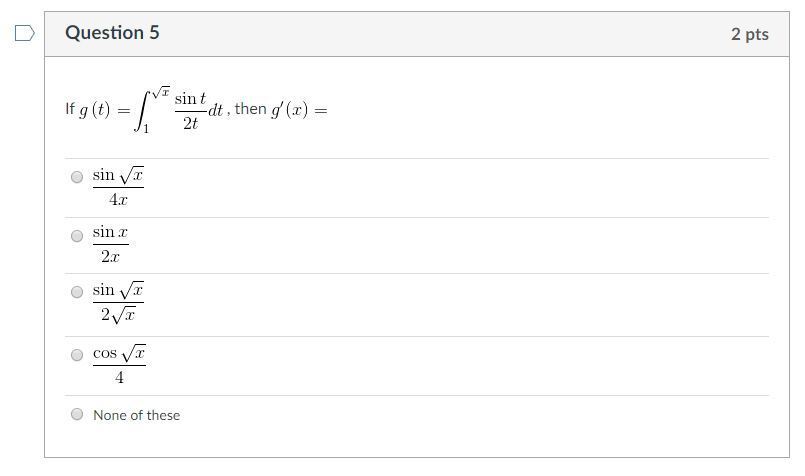Screen dimensions: 805x476
Task: Click the word If starting the question
Action: click(70, 110)
